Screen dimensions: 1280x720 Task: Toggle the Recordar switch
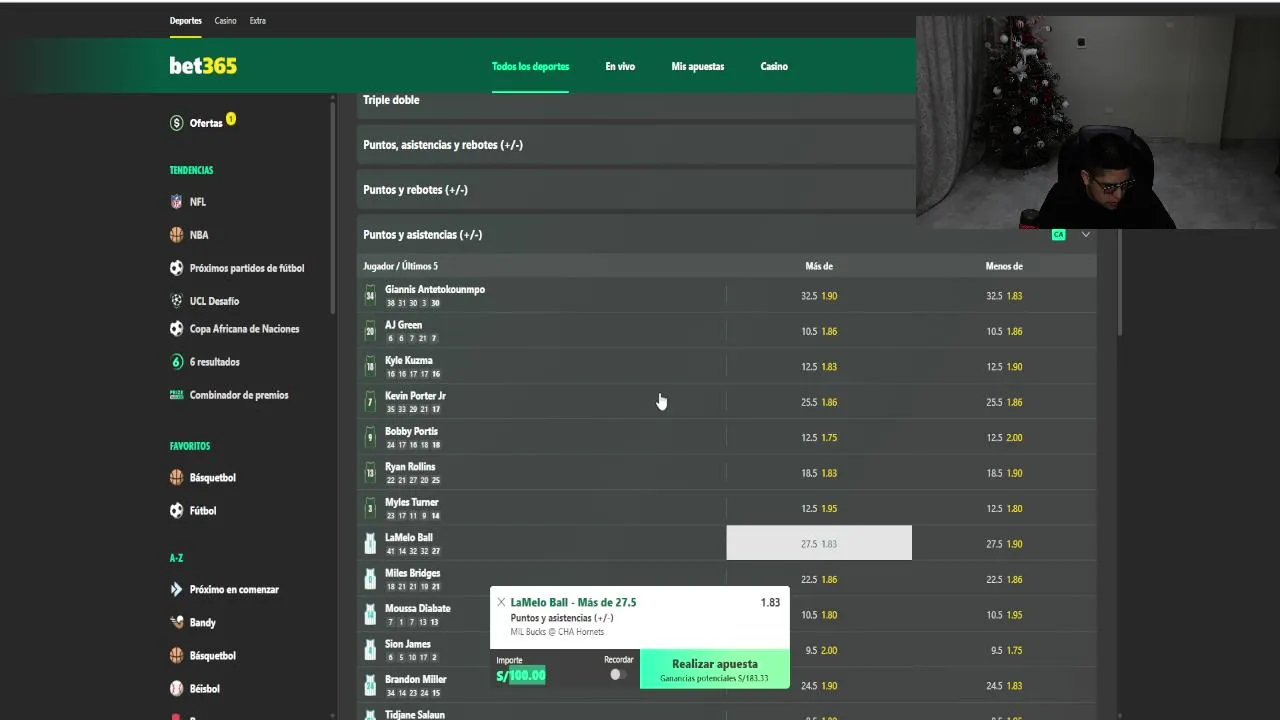pos(618,674)
